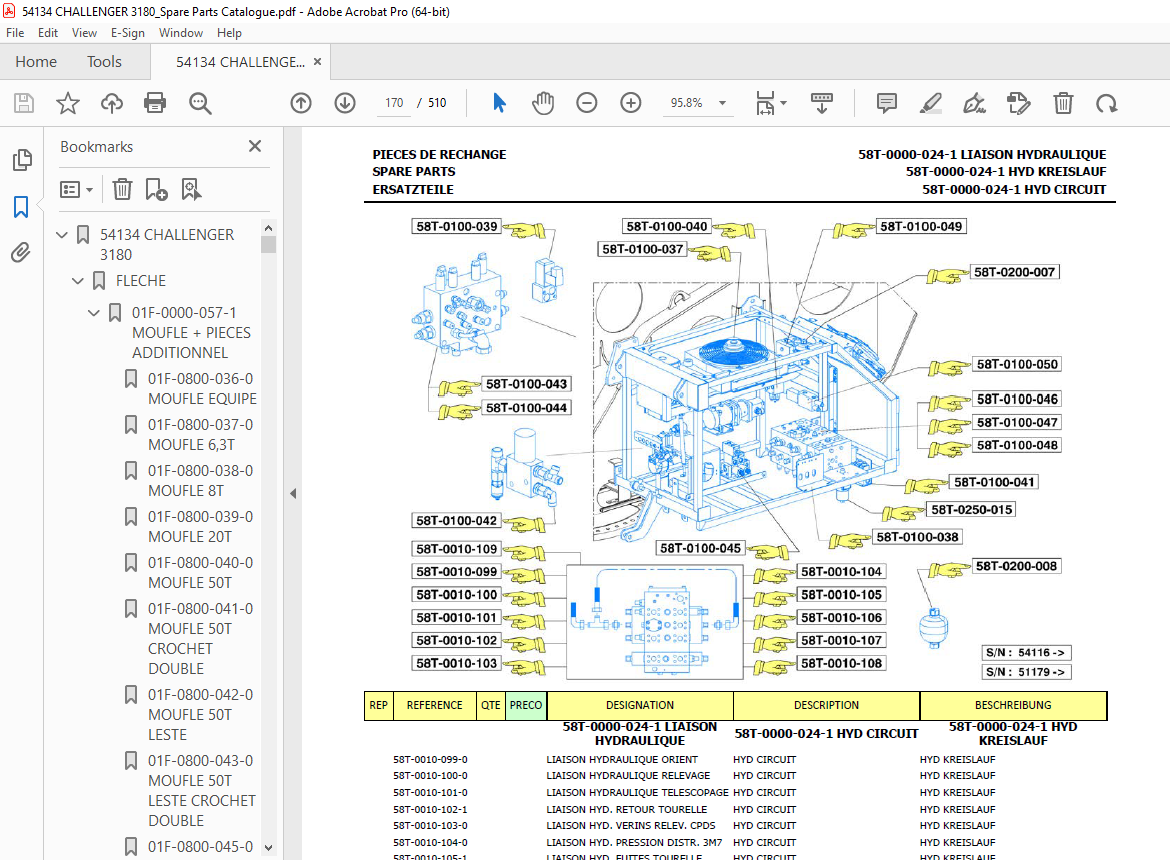Open the Find text magnifier tool

200,103
